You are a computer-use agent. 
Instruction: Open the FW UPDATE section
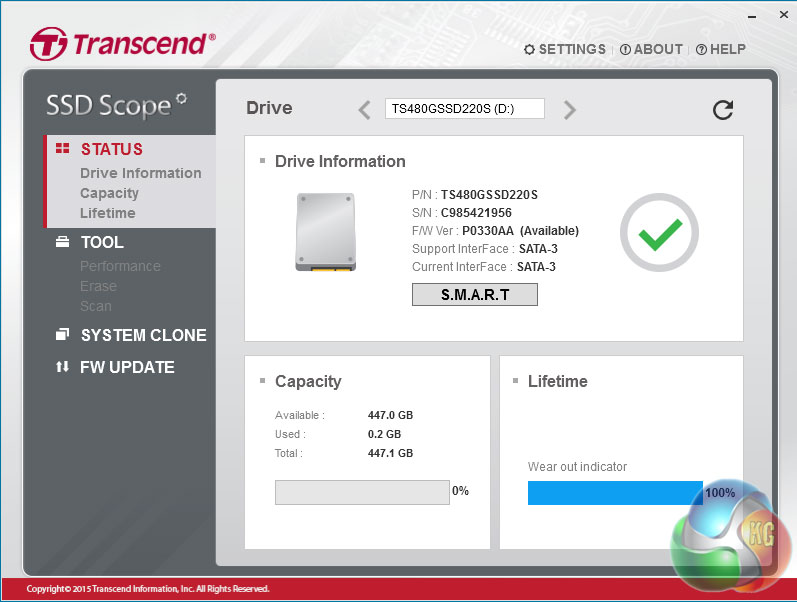(x=127, y=367)
